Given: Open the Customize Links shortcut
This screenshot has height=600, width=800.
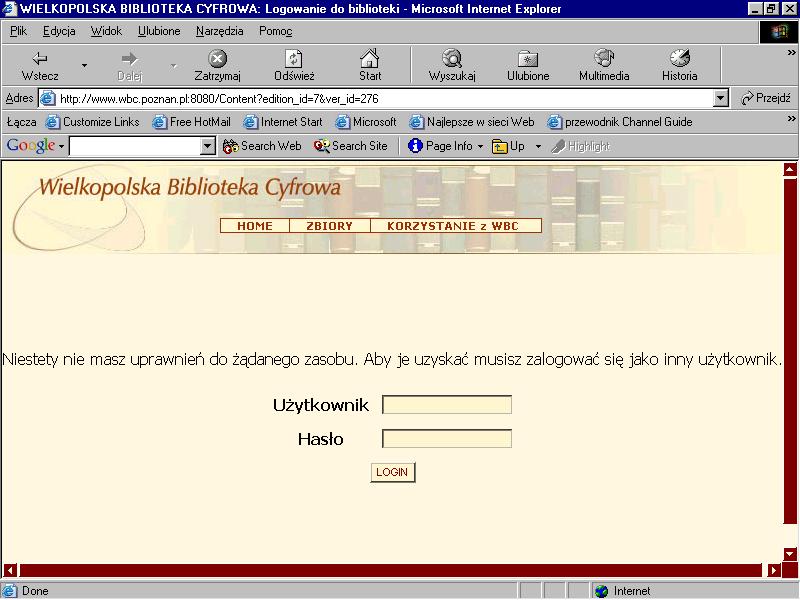Looking at the screenshot, I should coord(92,122).
